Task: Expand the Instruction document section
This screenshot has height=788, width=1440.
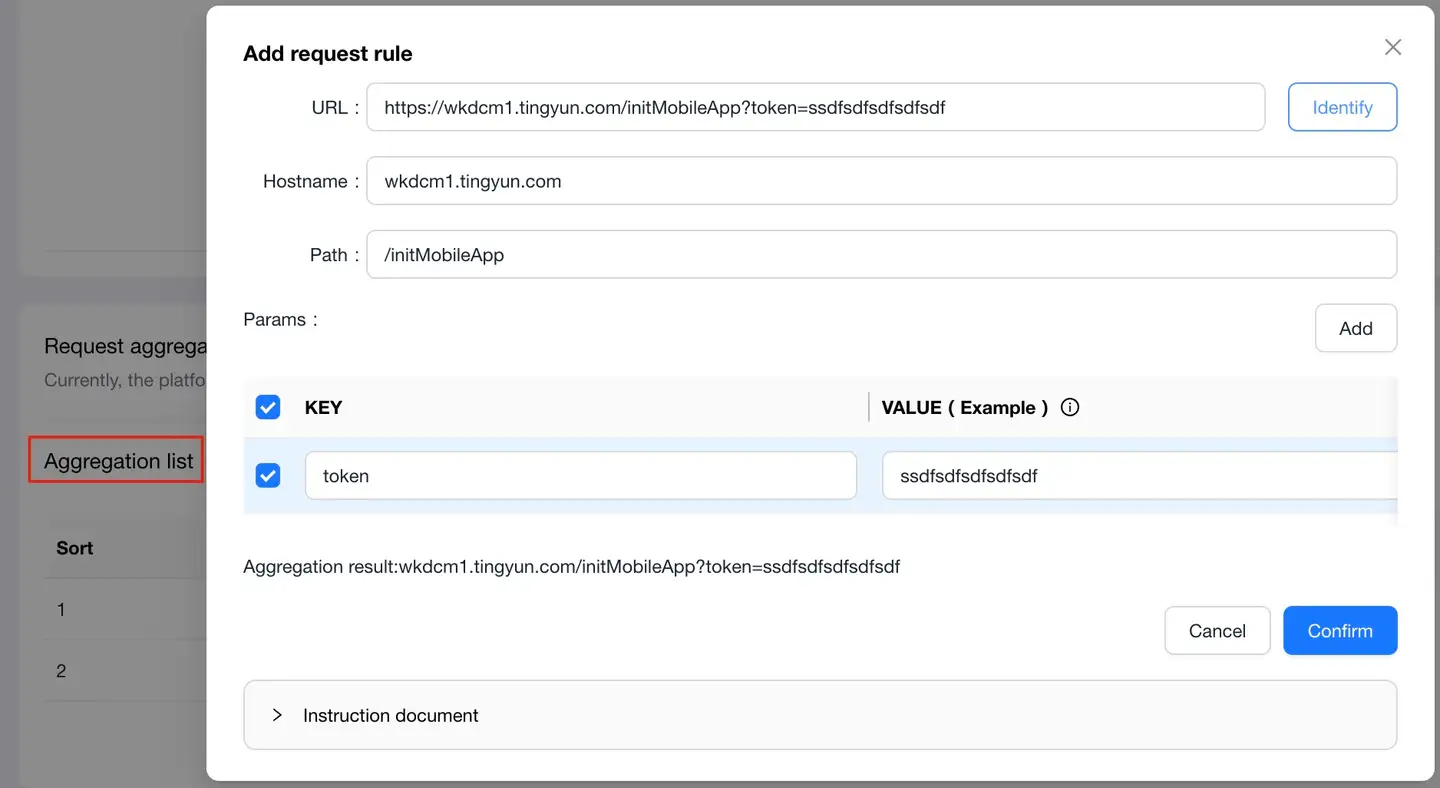Action: tap(278, 715)
